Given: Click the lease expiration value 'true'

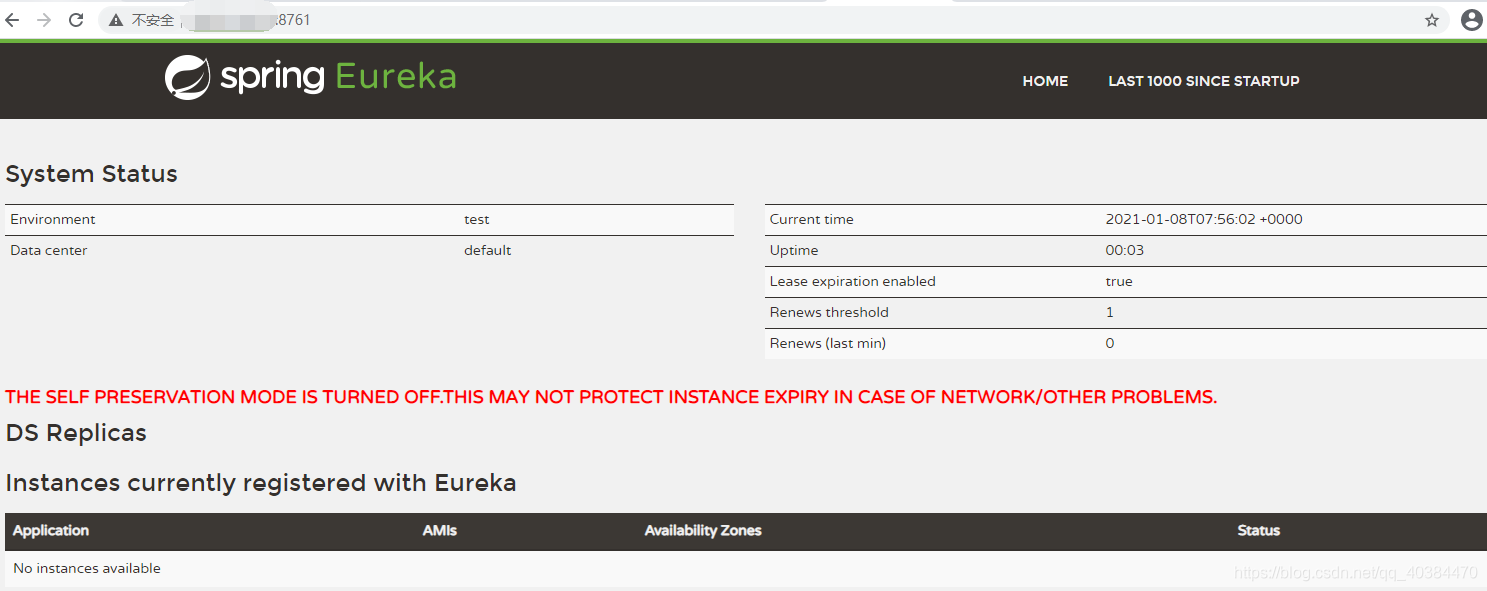Looking at the screenshot, I should tap(1119, 281).
